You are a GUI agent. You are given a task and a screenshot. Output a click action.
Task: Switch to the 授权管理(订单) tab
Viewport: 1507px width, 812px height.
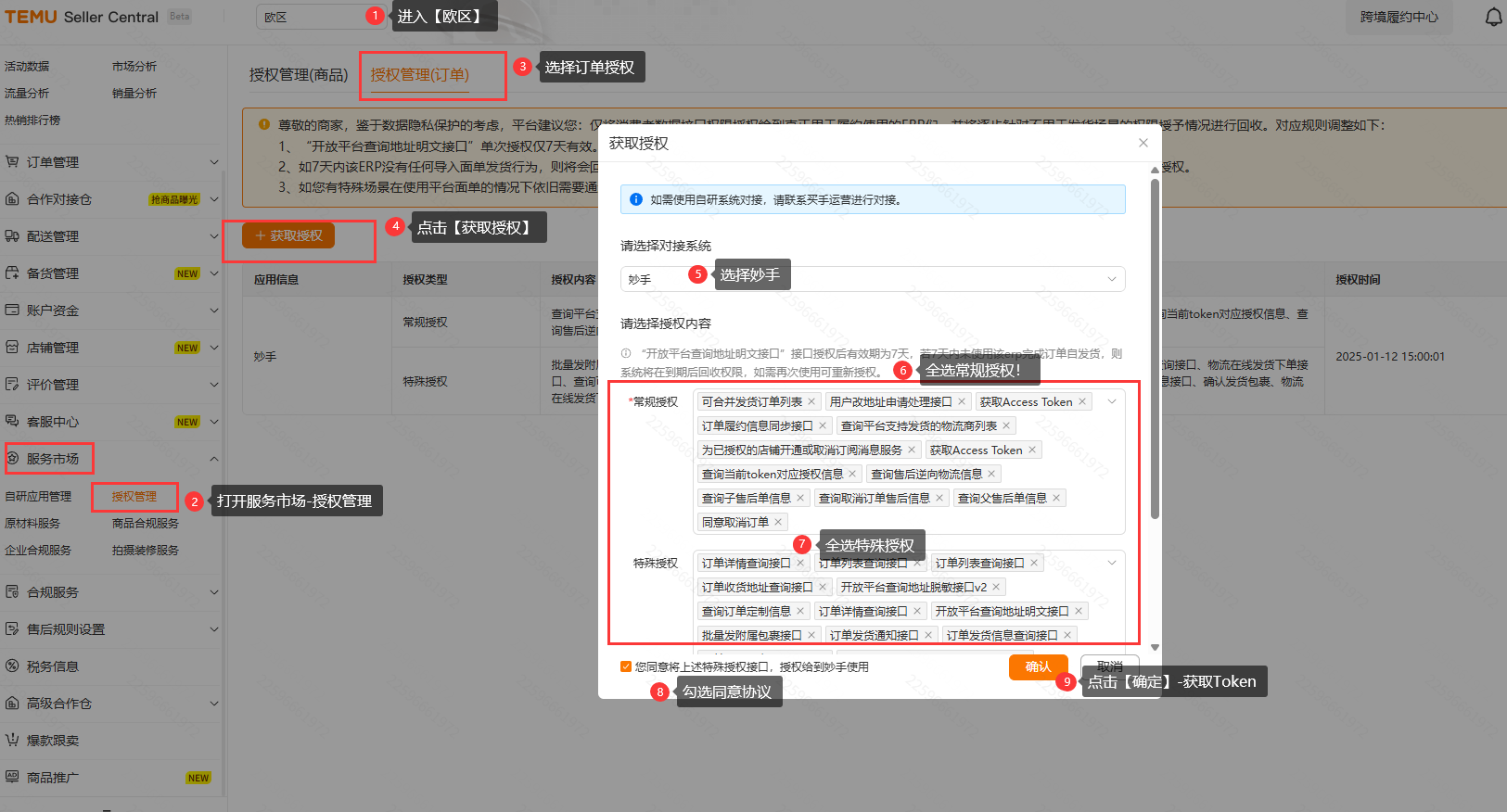(x=420, y=75)
